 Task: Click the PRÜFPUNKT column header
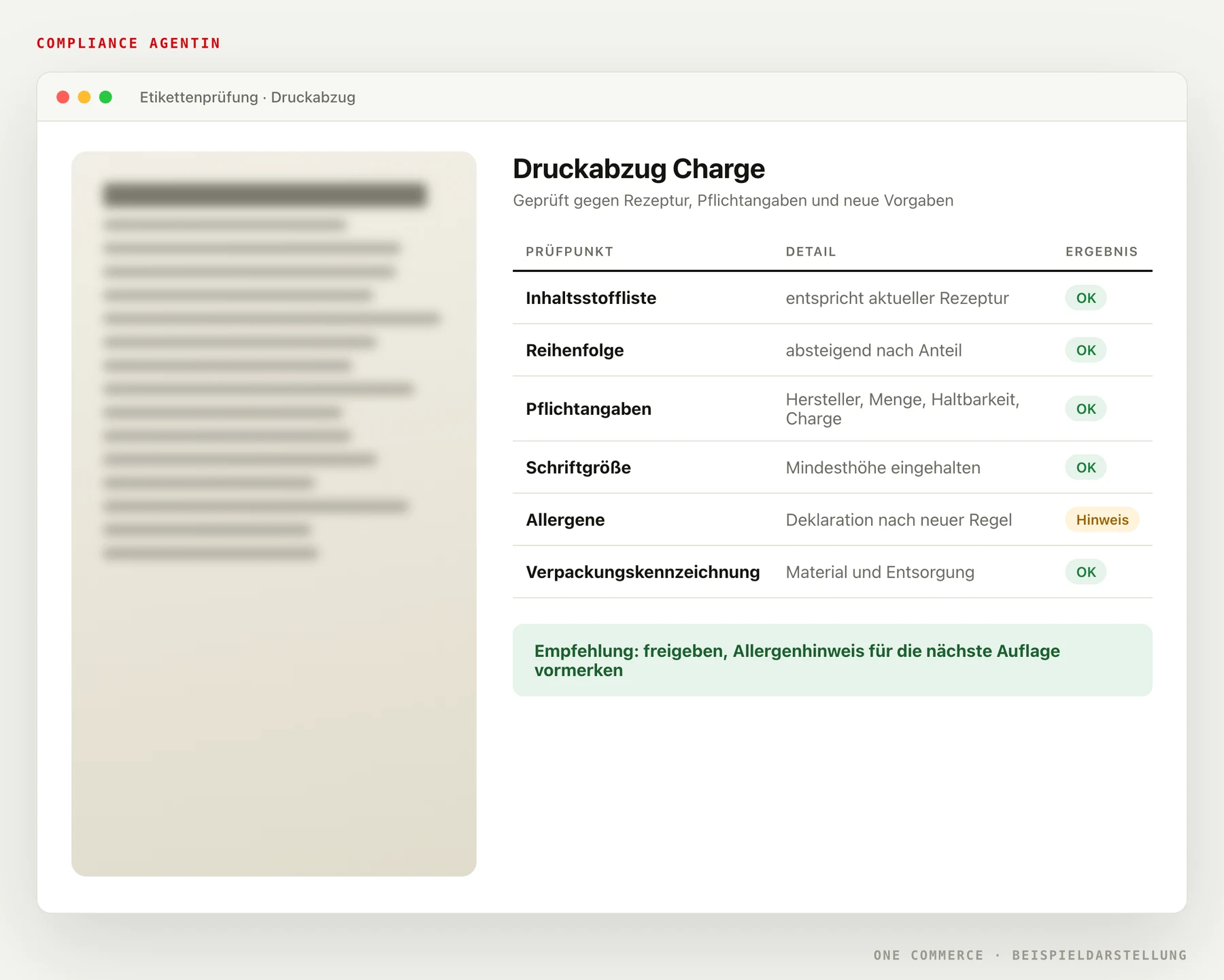click(569, 252)
